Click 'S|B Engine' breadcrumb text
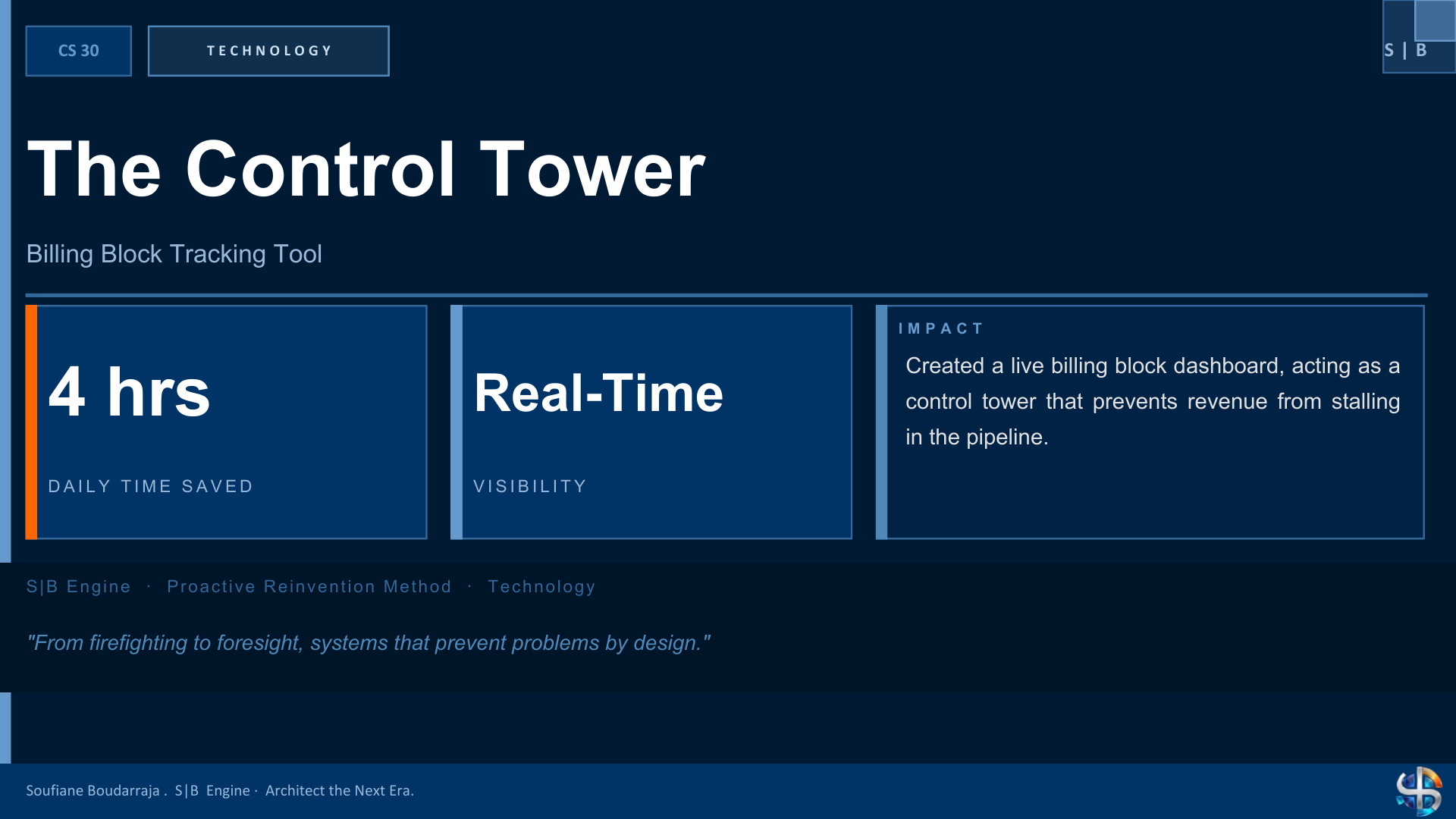Viewport: 1456px width, 819px height. tap(78, 586)
